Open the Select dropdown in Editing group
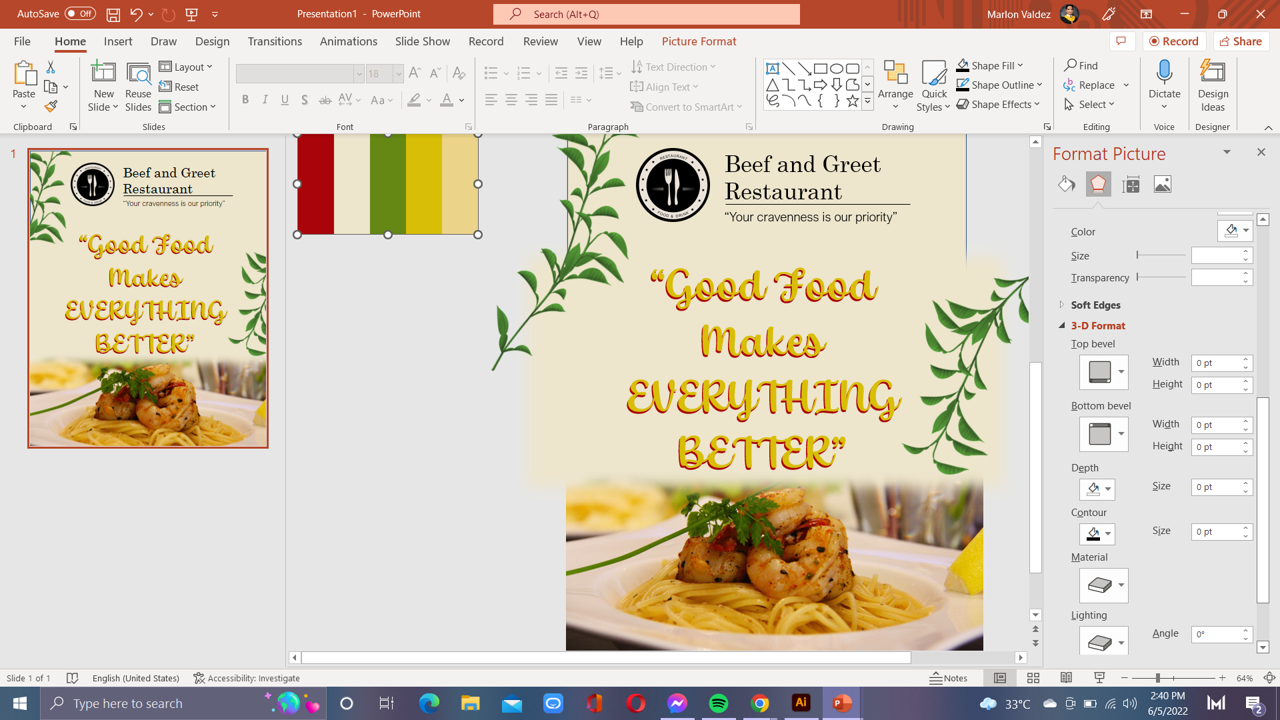 (1089, 104)
